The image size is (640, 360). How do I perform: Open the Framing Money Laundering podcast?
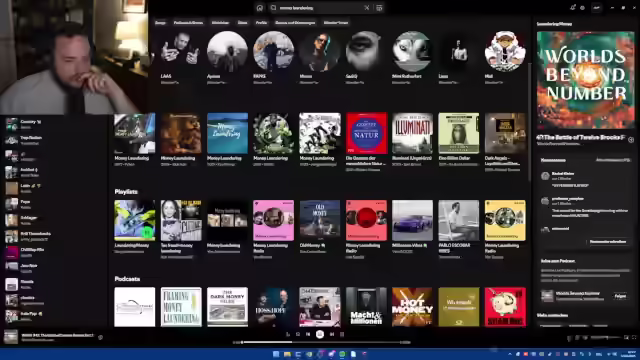(181, 307)
